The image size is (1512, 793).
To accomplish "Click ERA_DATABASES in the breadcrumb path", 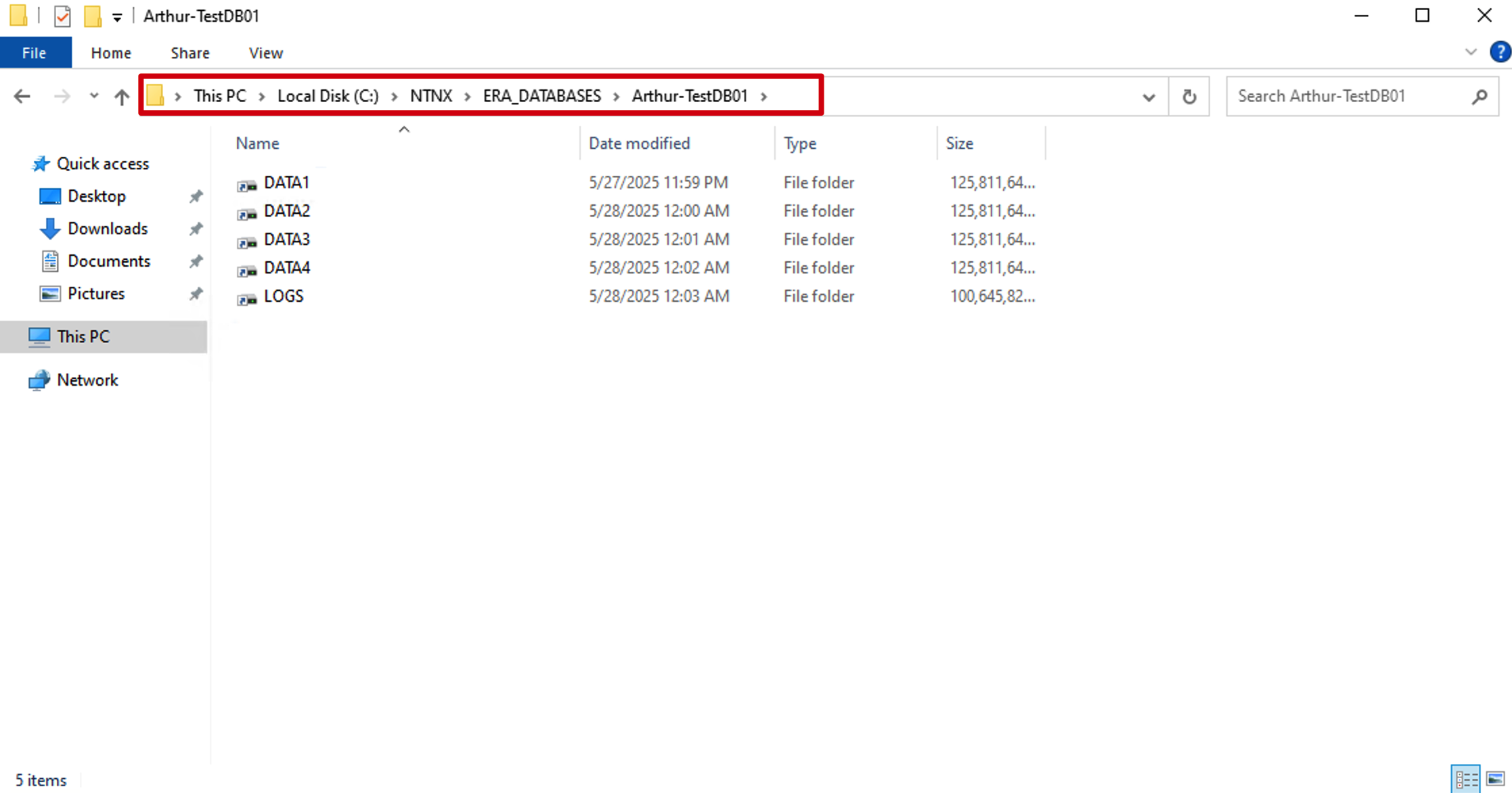I will click(541, 96).
